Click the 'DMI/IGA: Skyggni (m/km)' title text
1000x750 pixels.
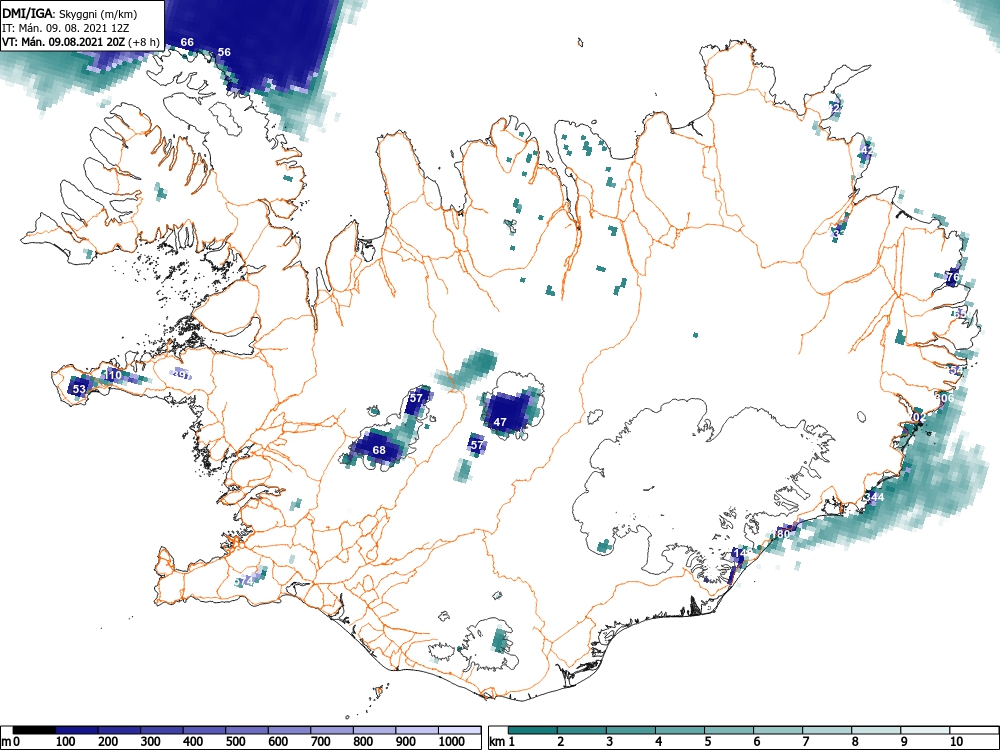[70, 14]
